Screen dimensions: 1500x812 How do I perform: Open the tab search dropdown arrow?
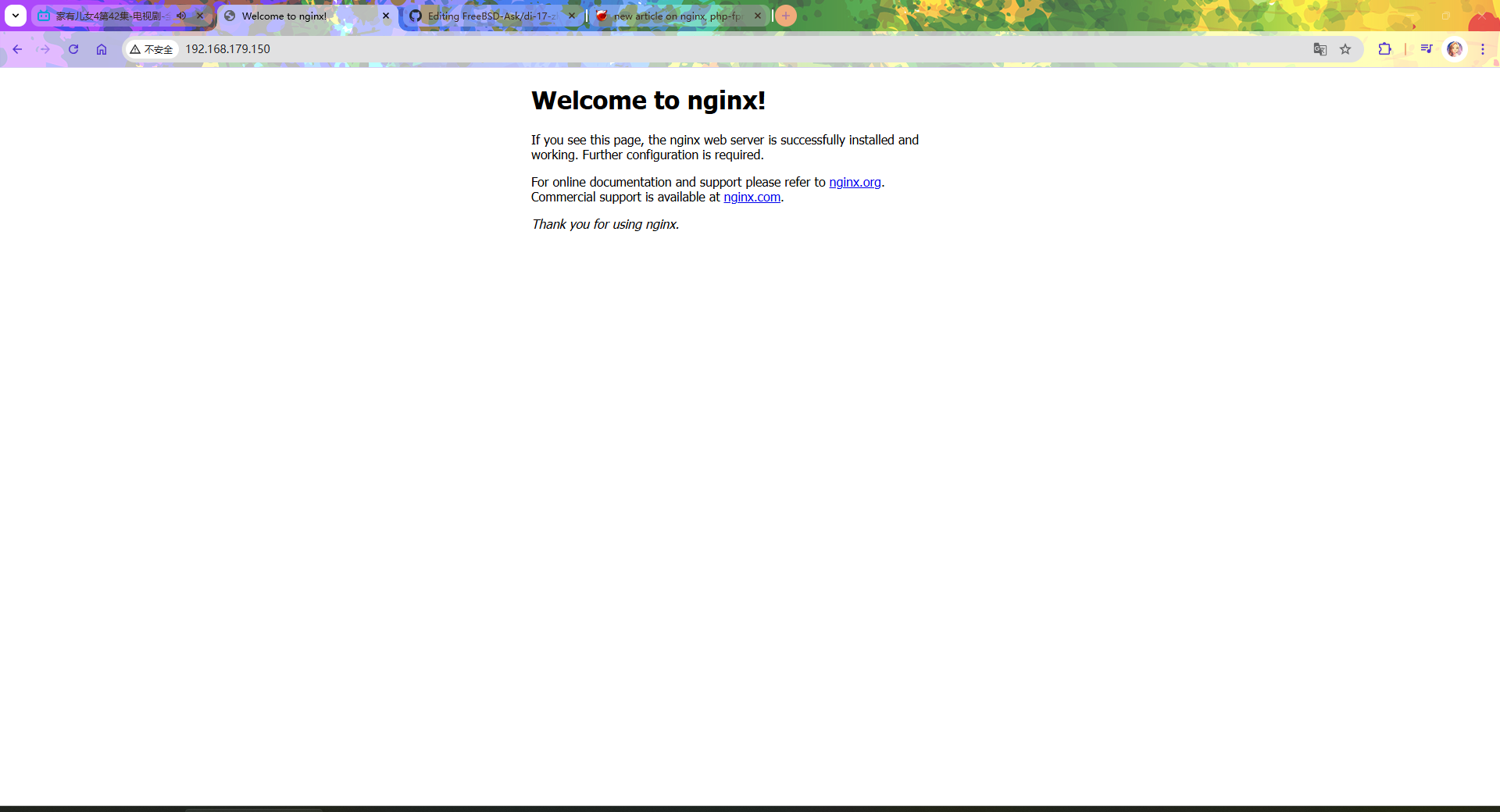[16, 16]
